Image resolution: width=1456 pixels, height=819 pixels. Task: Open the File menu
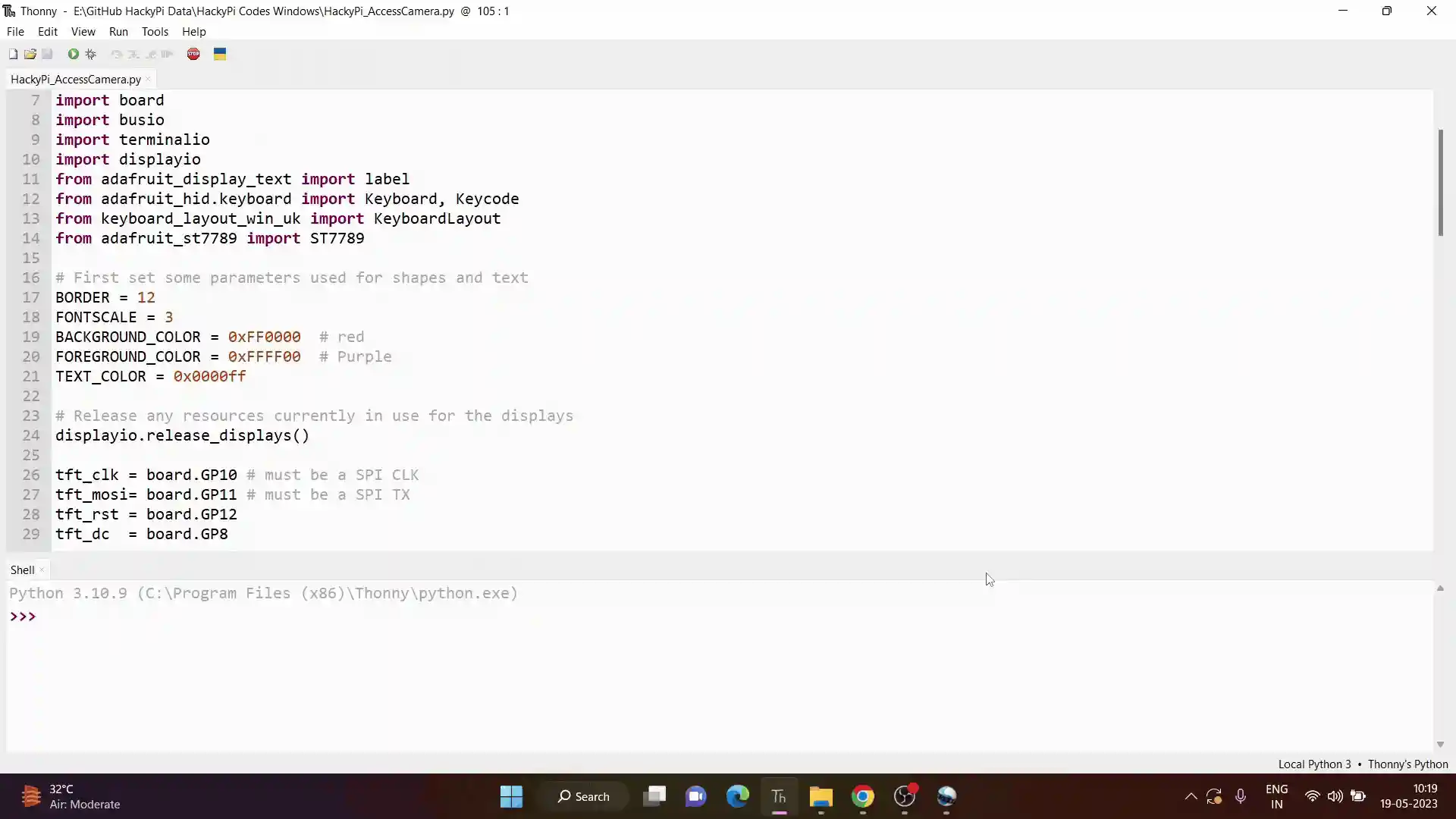coord(15,32)
